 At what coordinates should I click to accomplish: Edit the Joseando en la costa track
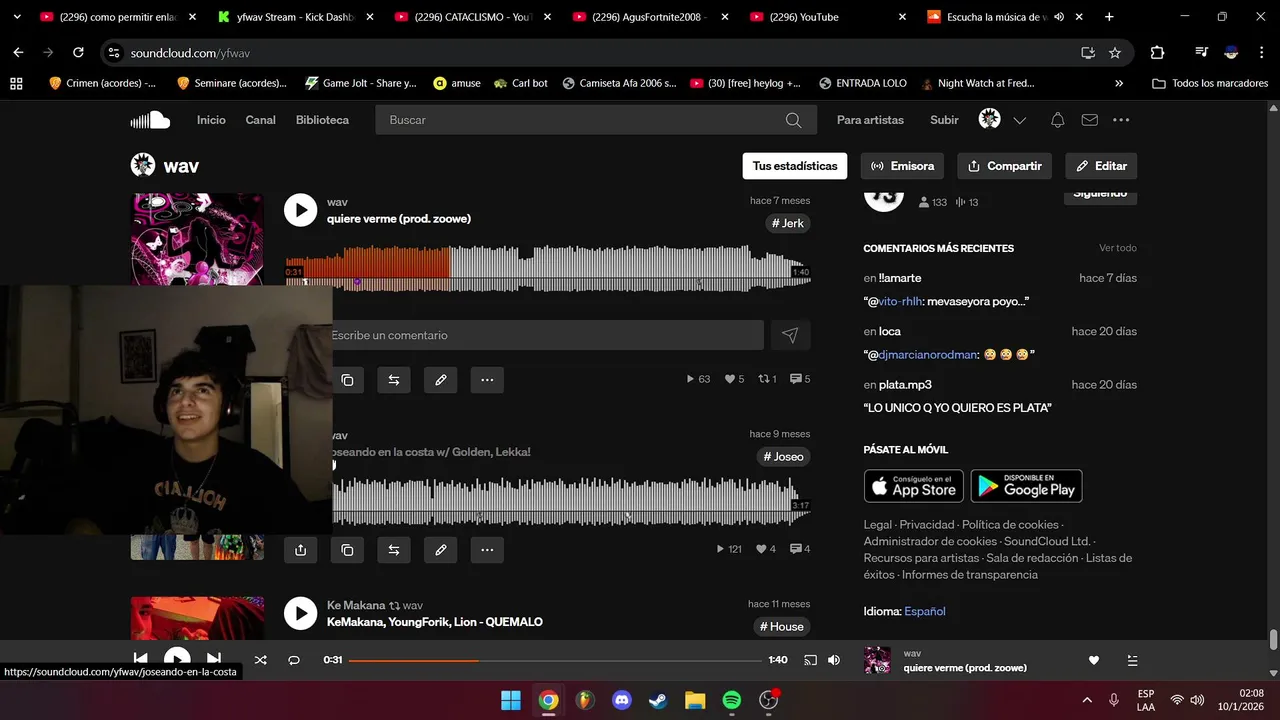pos(441,550)
